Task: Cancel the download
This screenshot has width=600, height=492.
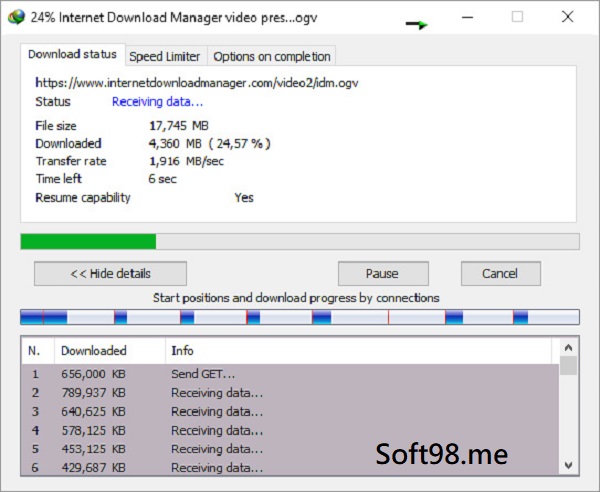Action: click(x=501, y=274)
